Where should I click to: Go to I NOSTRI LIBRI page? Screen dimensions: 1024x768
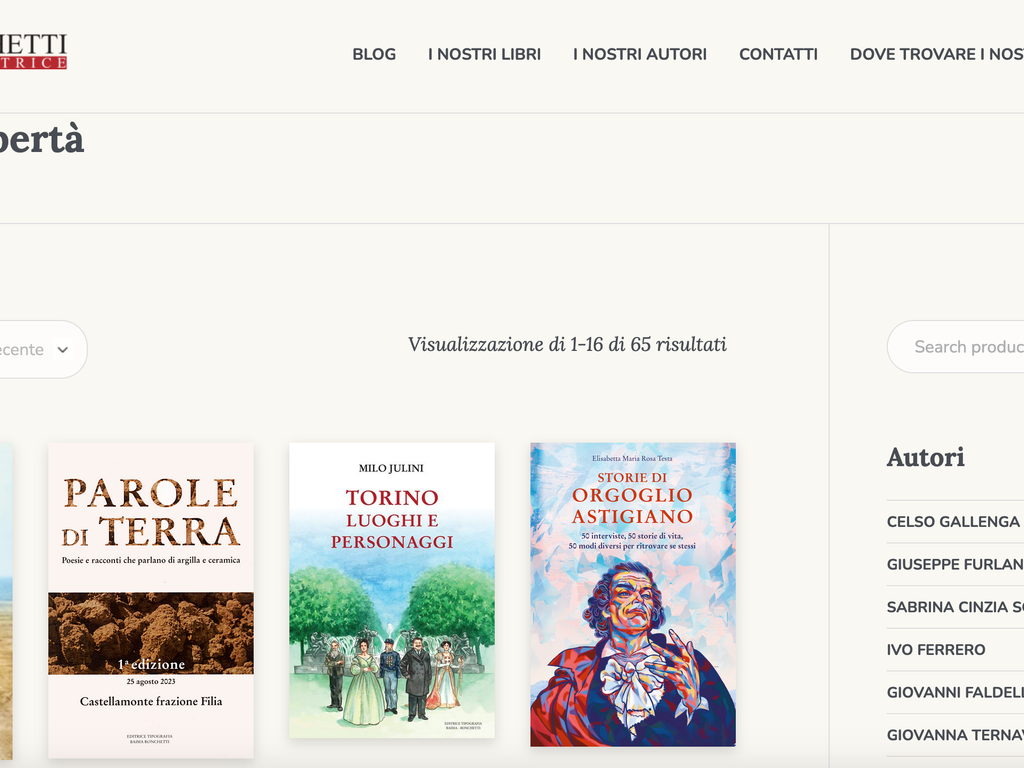[x=485, y=54]
